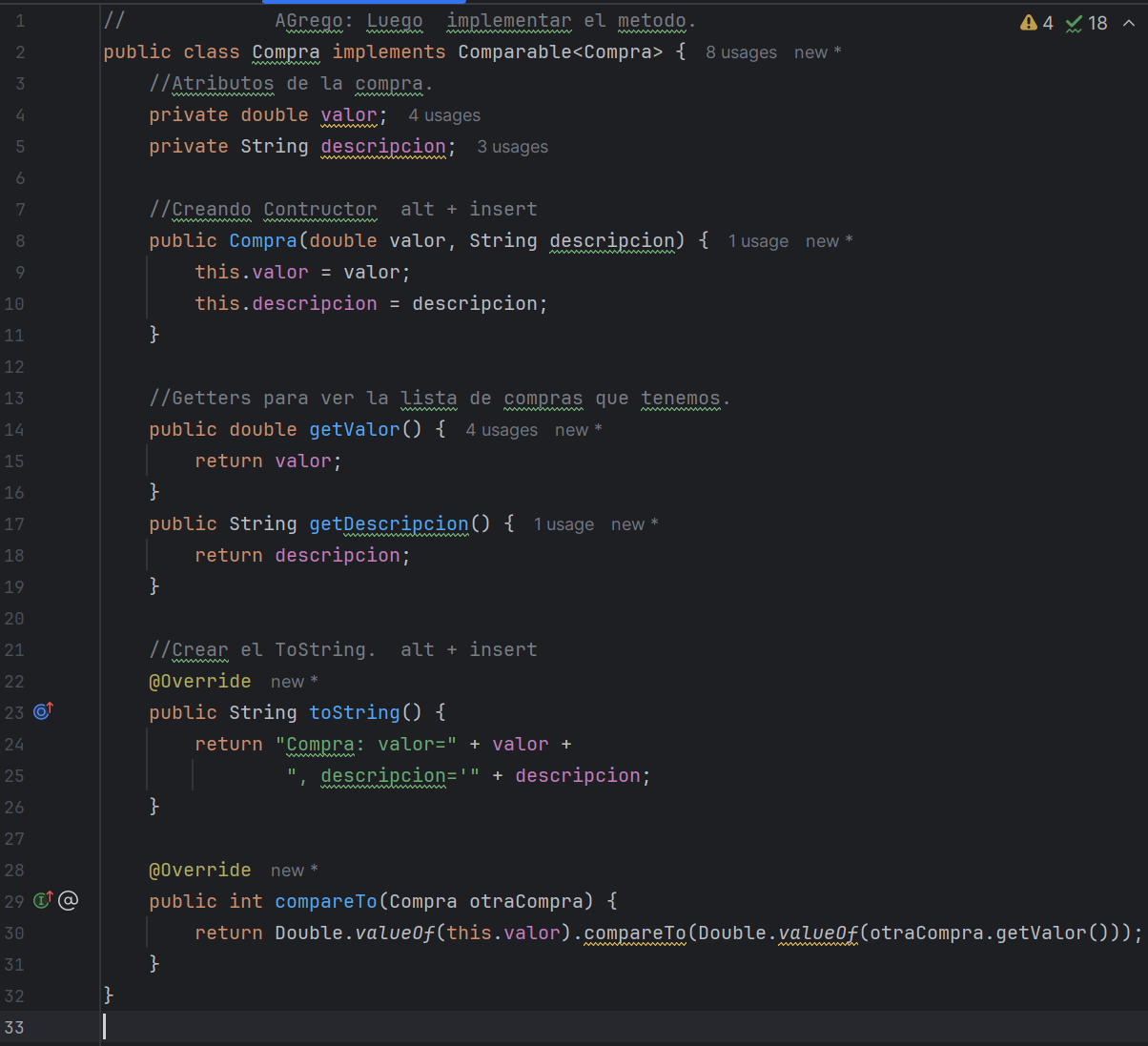Click the getValor method name on line 14
This screenshot has height=1046, width=1148.
point(355,429)
